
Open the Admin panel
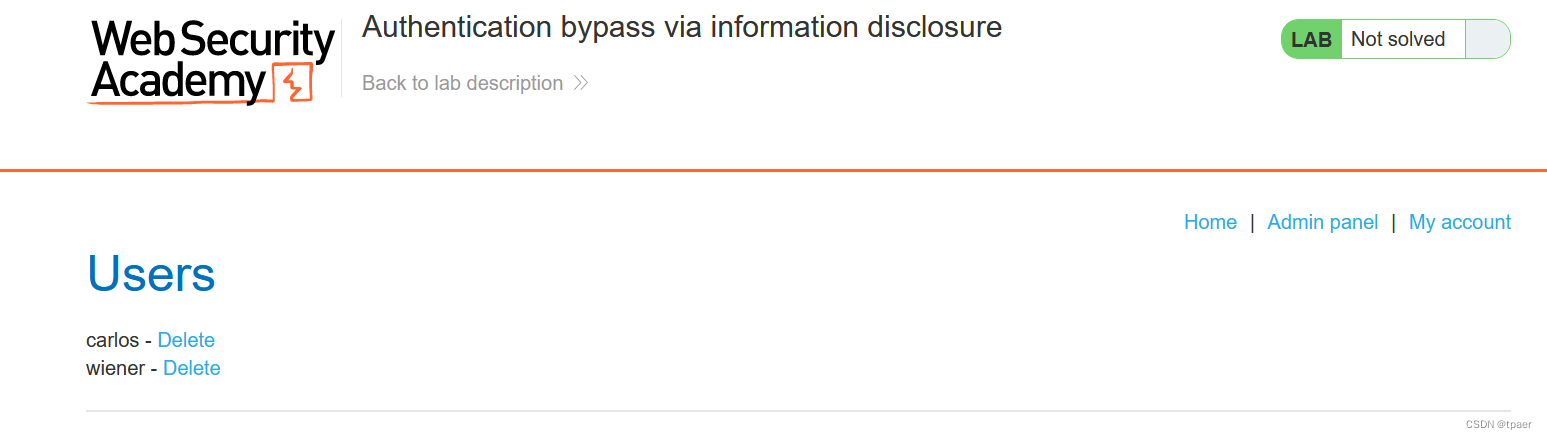point(1322,222)
